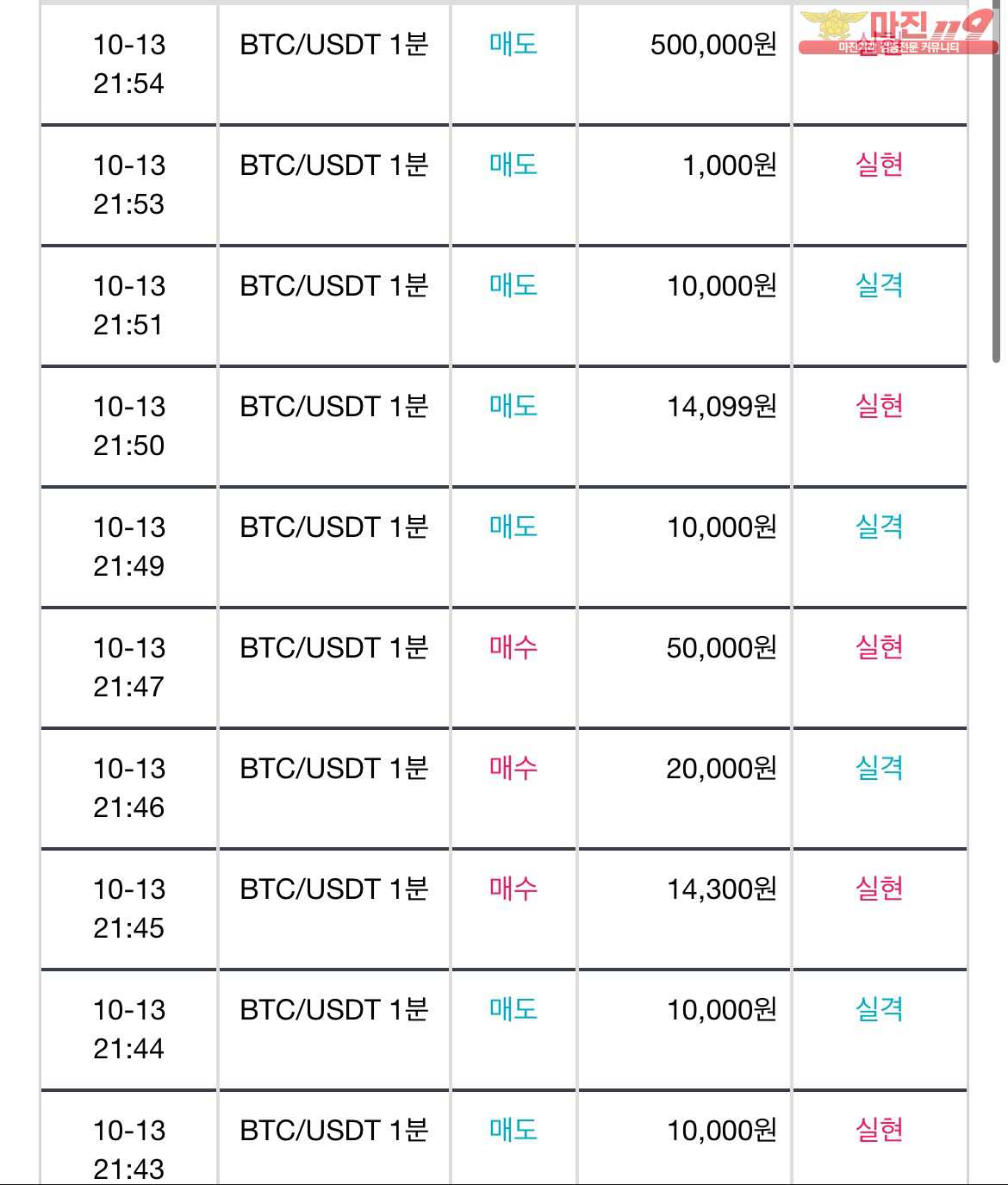
Task: Click 실현 result in the 21:43 row
Action: 879,1130
